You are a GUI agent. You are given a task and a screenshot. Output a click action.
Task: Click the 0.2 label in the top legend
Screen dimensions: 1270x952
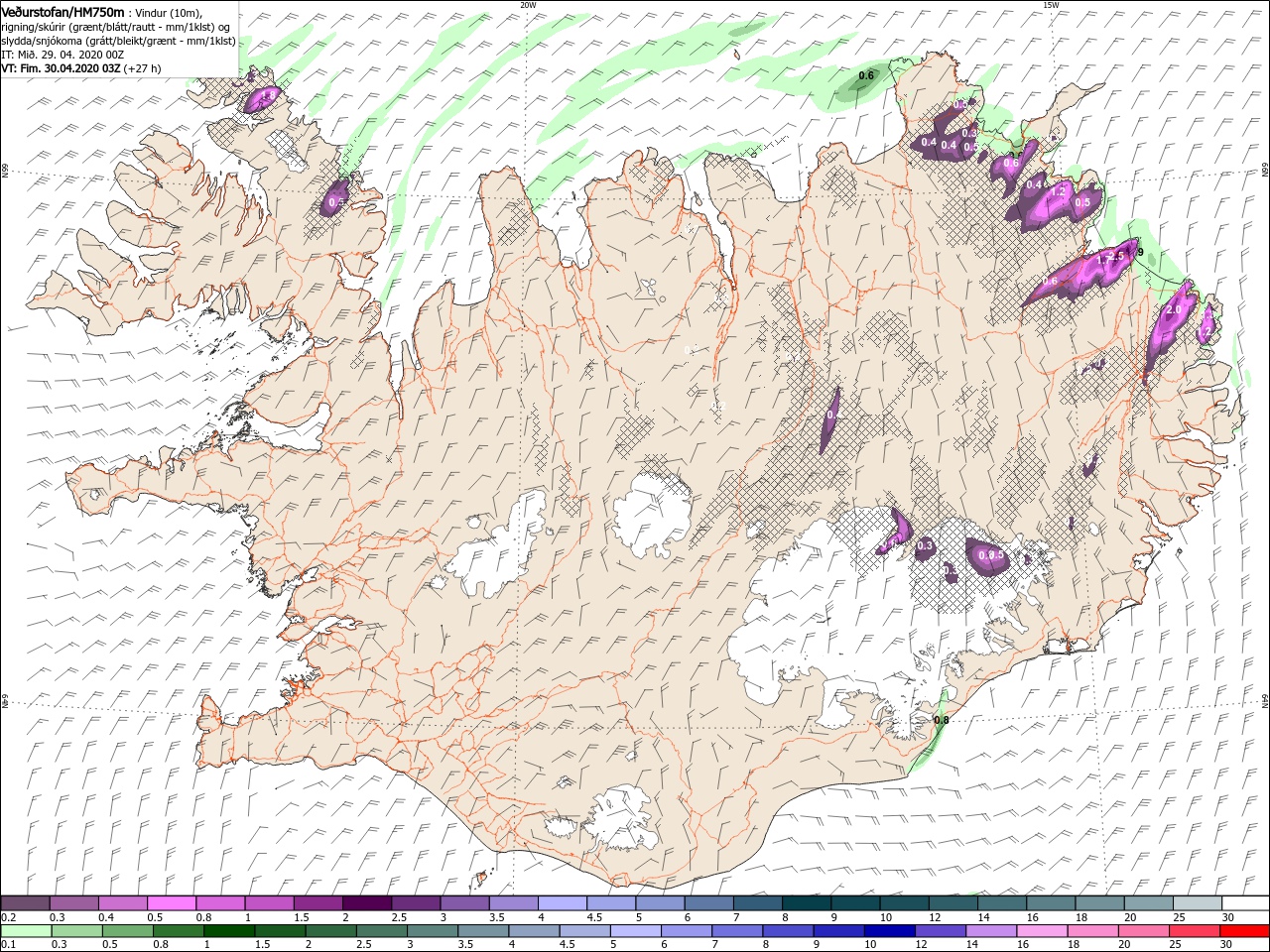(x=8, y=917)
